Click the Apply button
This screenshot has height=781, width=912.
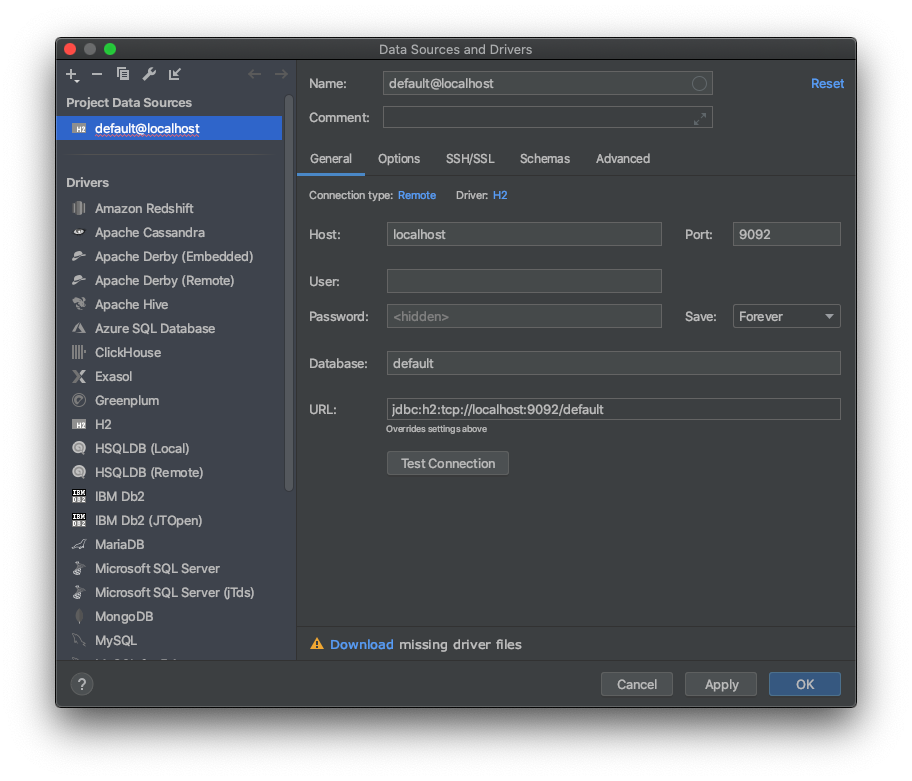721,684
